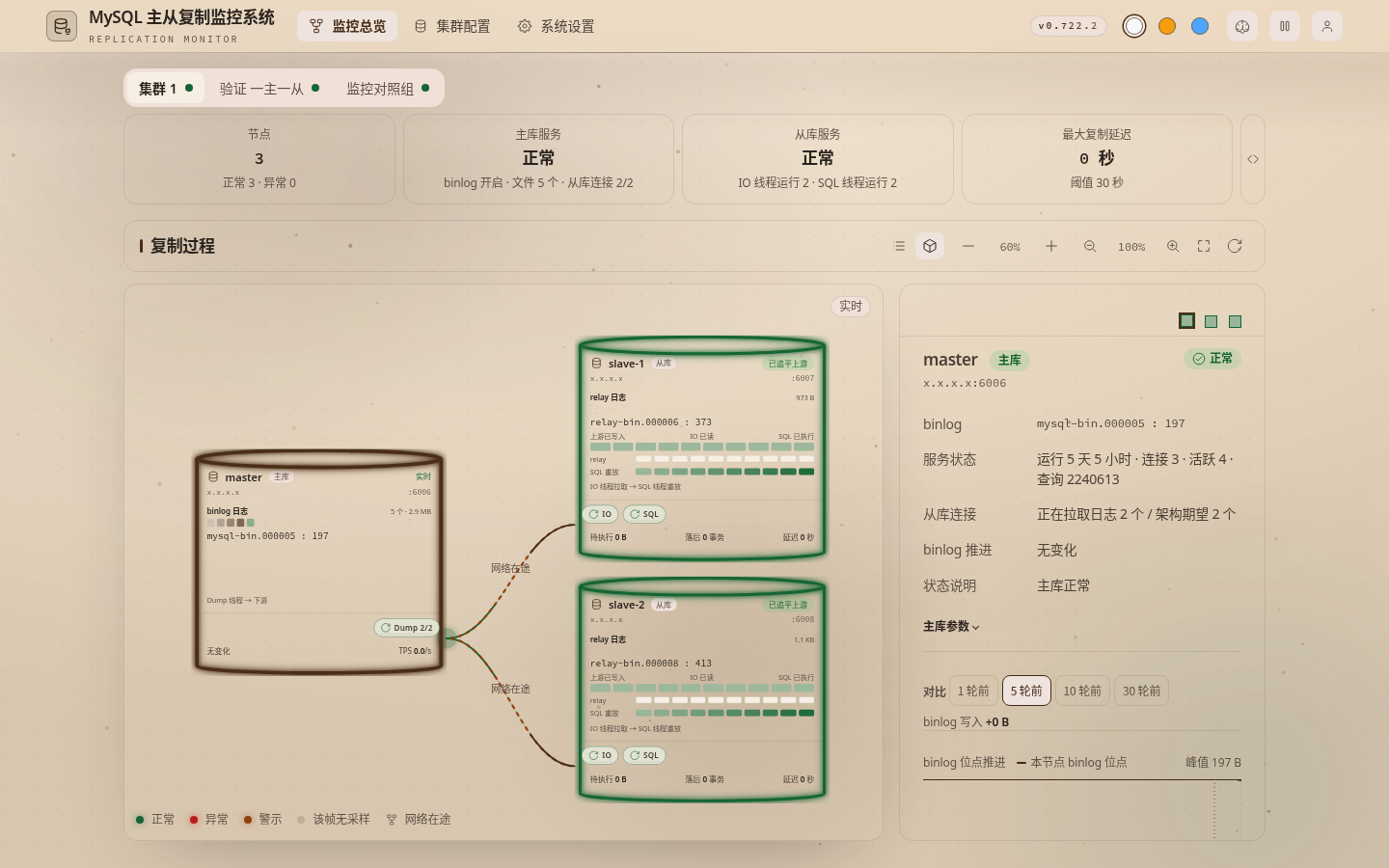Select the master node cylinder title
Screen dimensions: 1389x868
(243, 477)
